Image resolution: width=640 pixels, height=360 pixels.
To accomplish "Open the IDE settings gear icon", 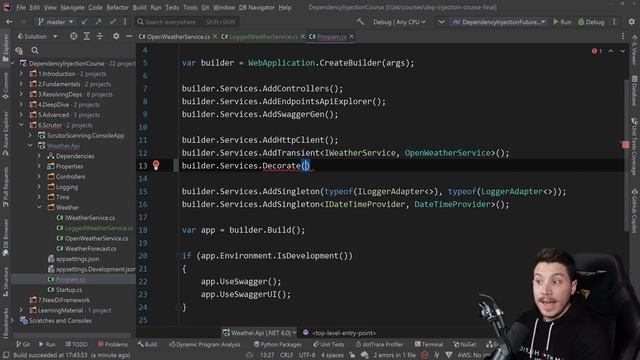I will tap(631, 22).
